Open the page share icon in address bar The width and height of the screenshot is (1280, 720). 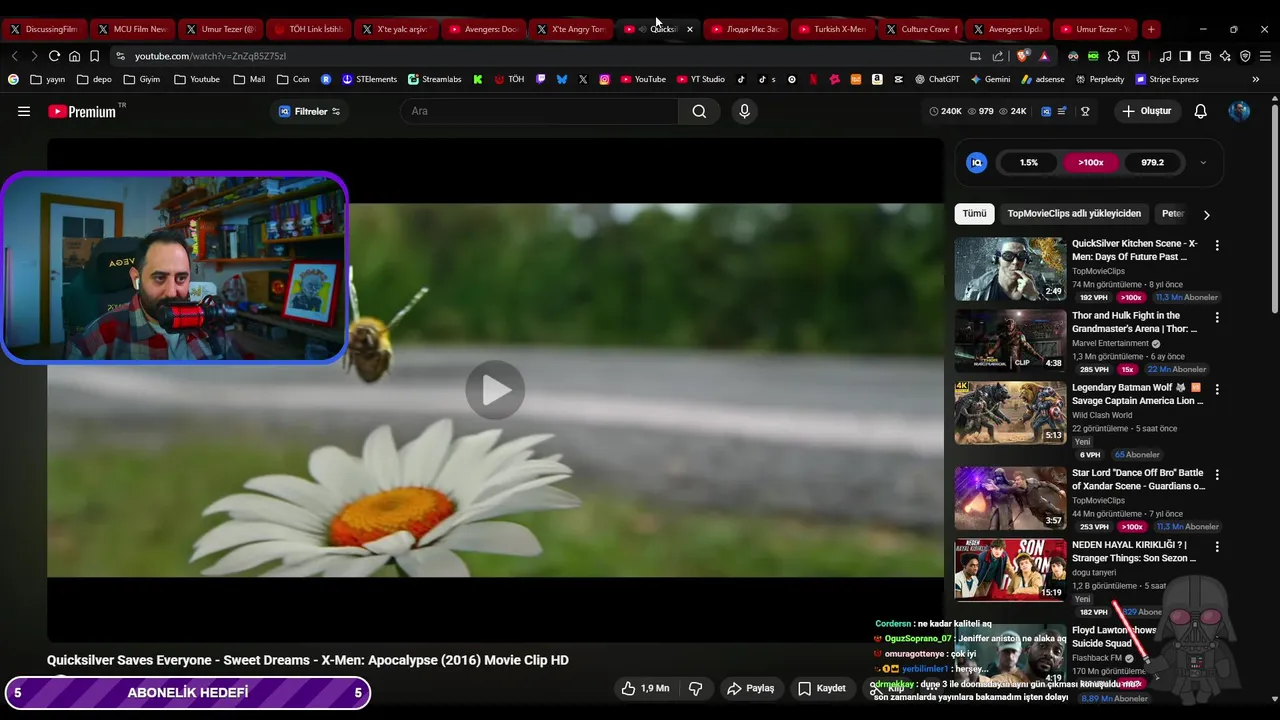pos(998,56)
